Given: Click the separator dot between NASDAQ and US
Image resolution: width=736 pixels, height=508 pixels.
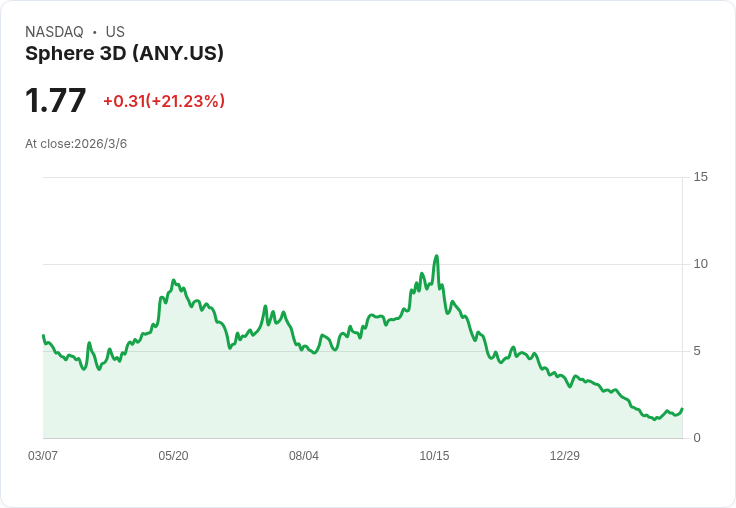Looking at the screenshot, I should coord(95,32).
